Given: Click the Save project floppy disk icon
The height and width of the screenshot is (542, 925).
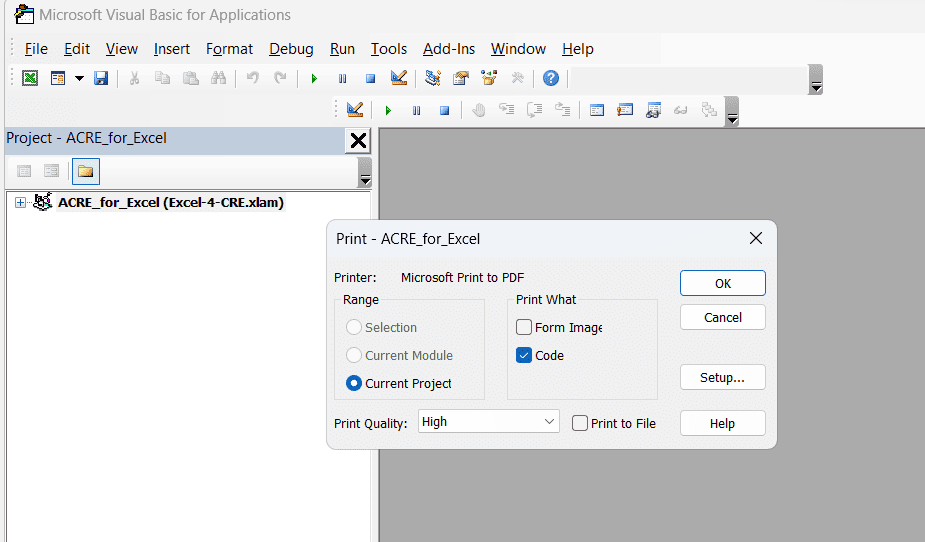Looking at the screenshot, I should 101,78.
